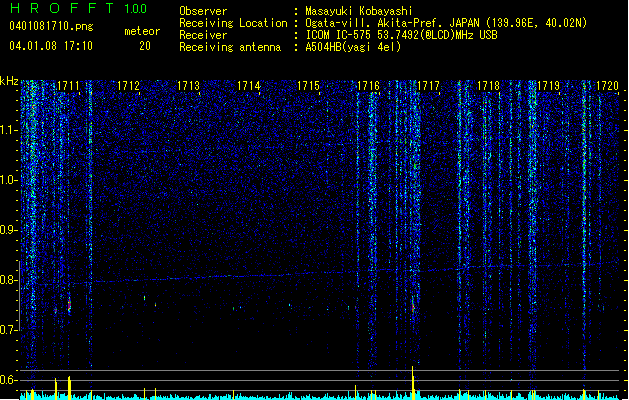Click the 0.8 kHz axis label
This screenshot has width=629, height=400.
[9, 280]
